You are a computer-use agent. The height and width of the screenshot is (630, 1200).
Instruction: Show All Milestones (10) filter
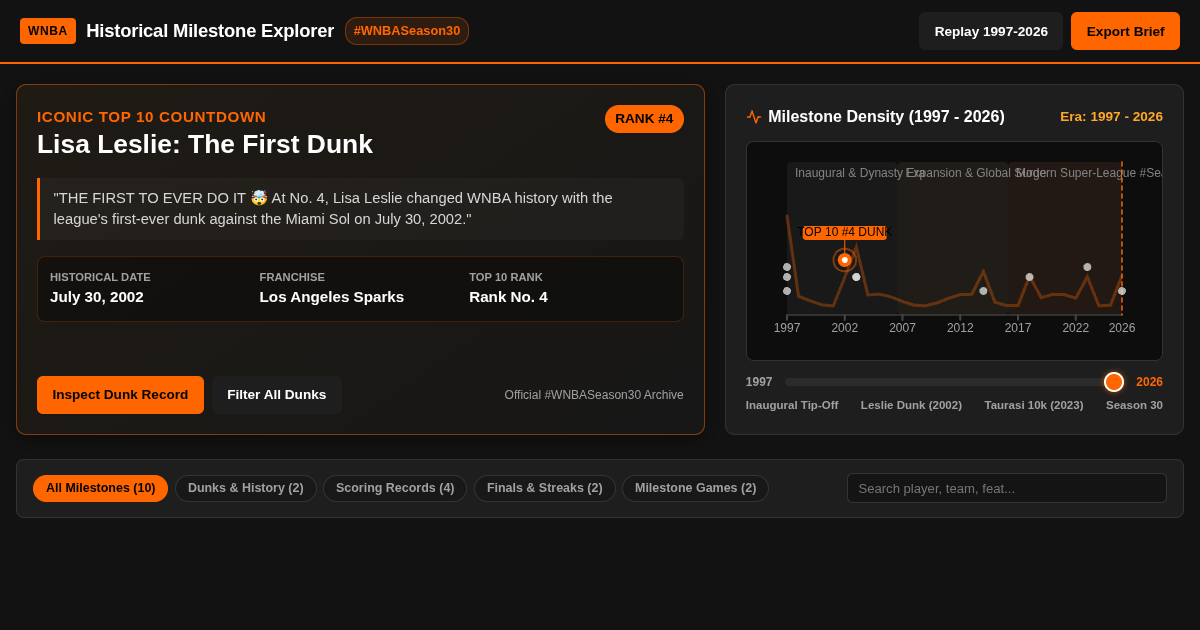tap(100, 488)
